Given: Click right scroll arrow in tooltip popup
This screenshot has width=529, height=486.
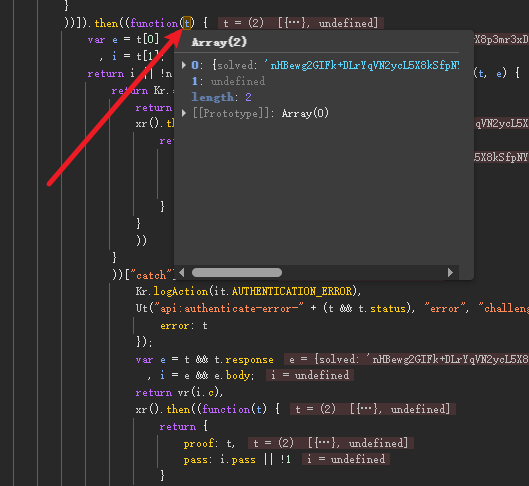Looking at the screenshot, I should point(450,273).
